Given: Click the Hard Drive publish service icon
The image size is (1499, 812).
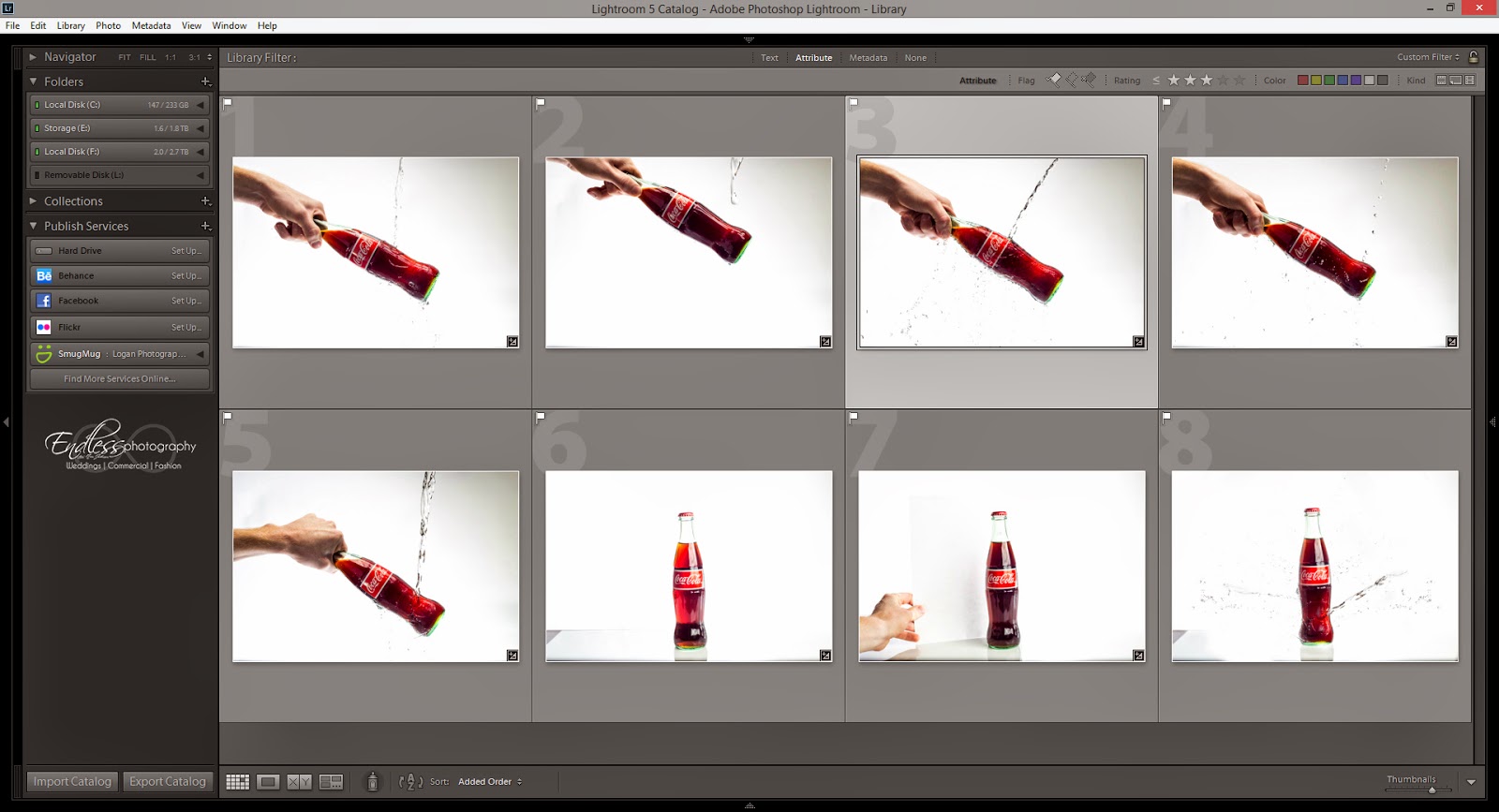Looking at the screenshot, I should (x=44, y=251).
